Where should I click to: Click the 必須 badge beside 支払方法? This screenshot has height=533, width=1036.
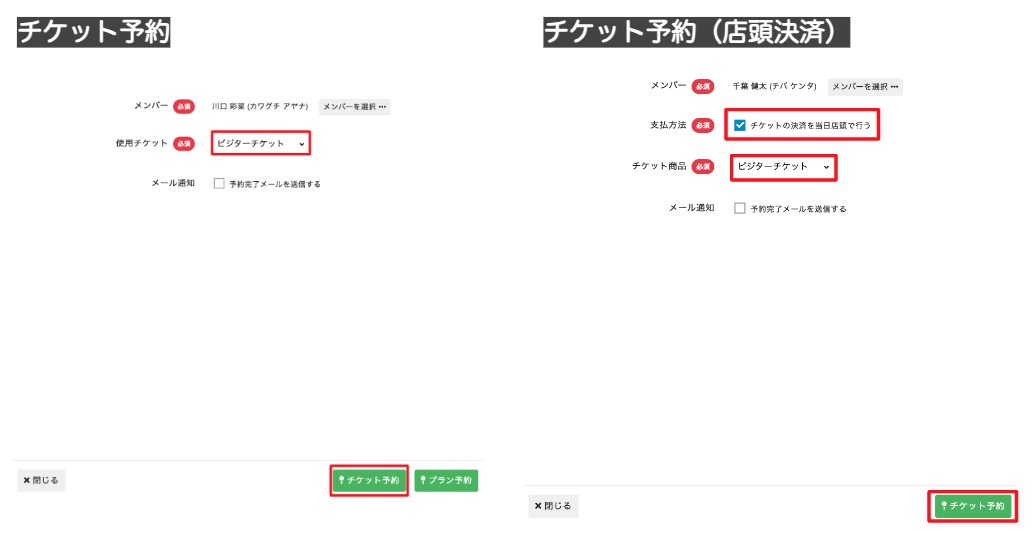tap(703, 126)
